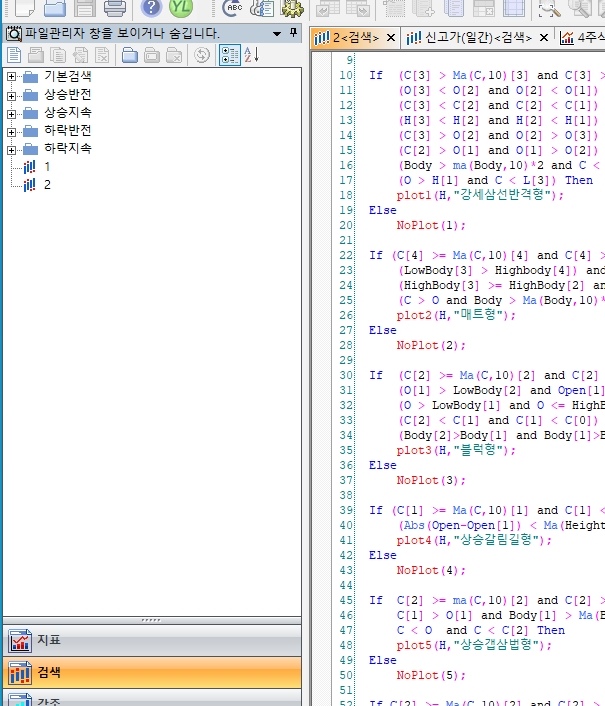The height and width of the screenshot is (706, 605).
Task: Select search item 1 in the tree
Action: pyautogui.click(x=46, y=167)
